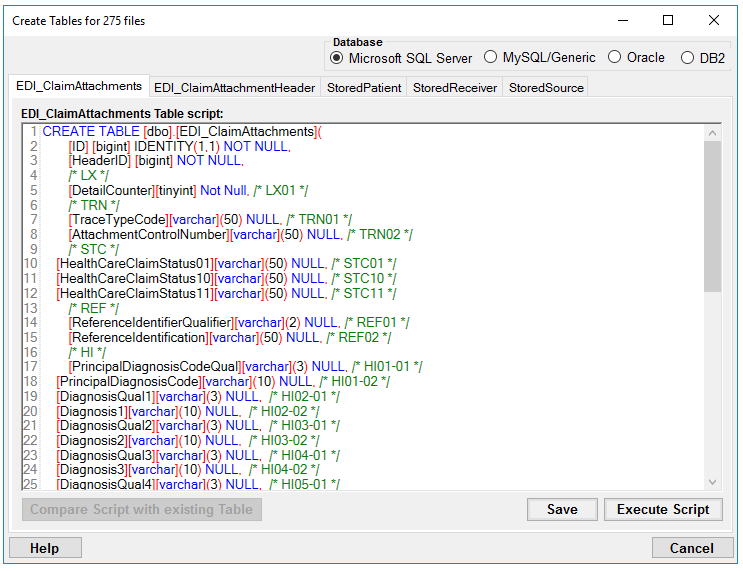Click the Save button
The image size is (743, 571).
coord(561,509)
